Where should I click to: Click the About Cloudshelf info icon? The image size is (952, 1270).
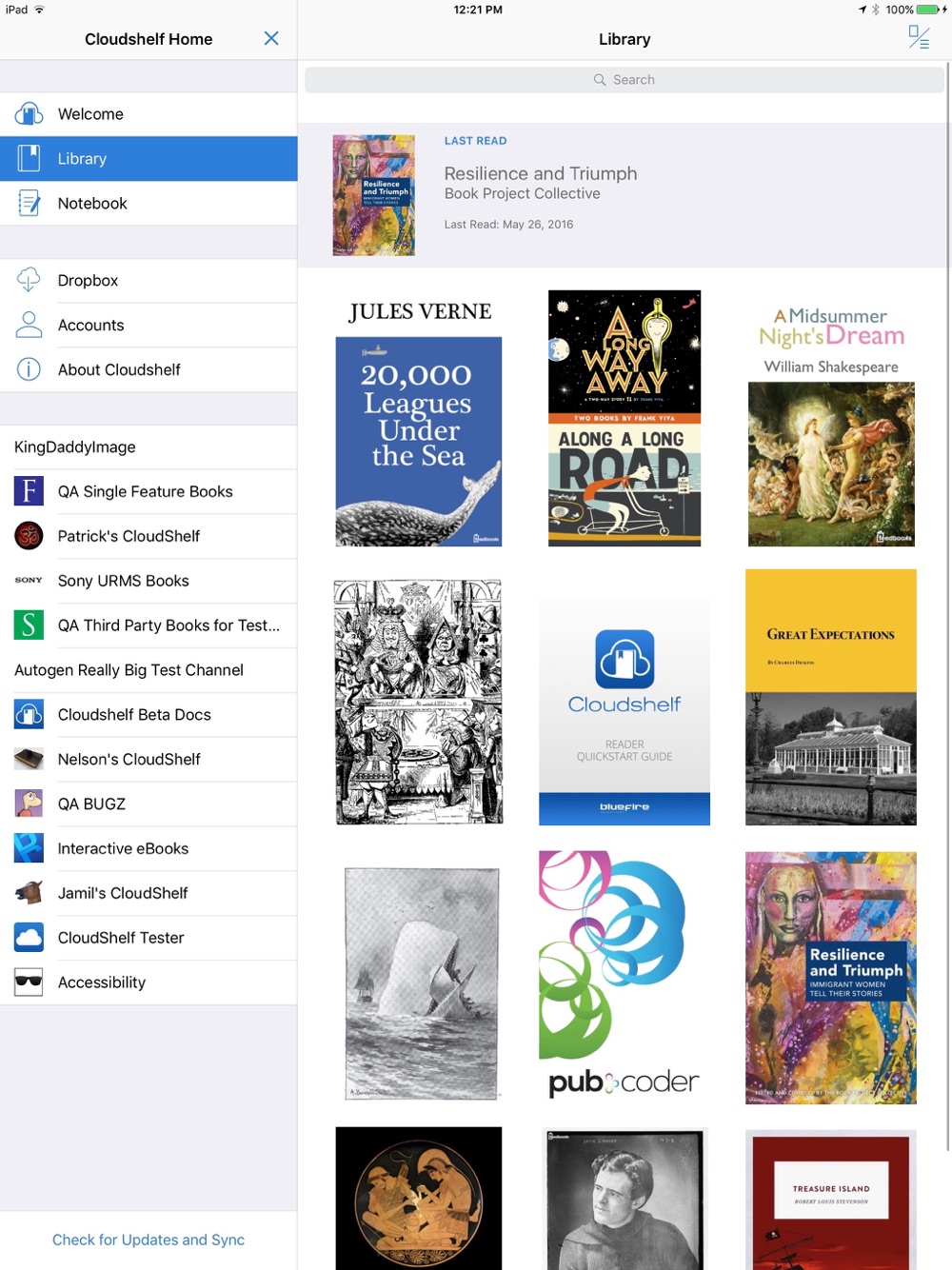pyautogui.click(x=29, y=369)
